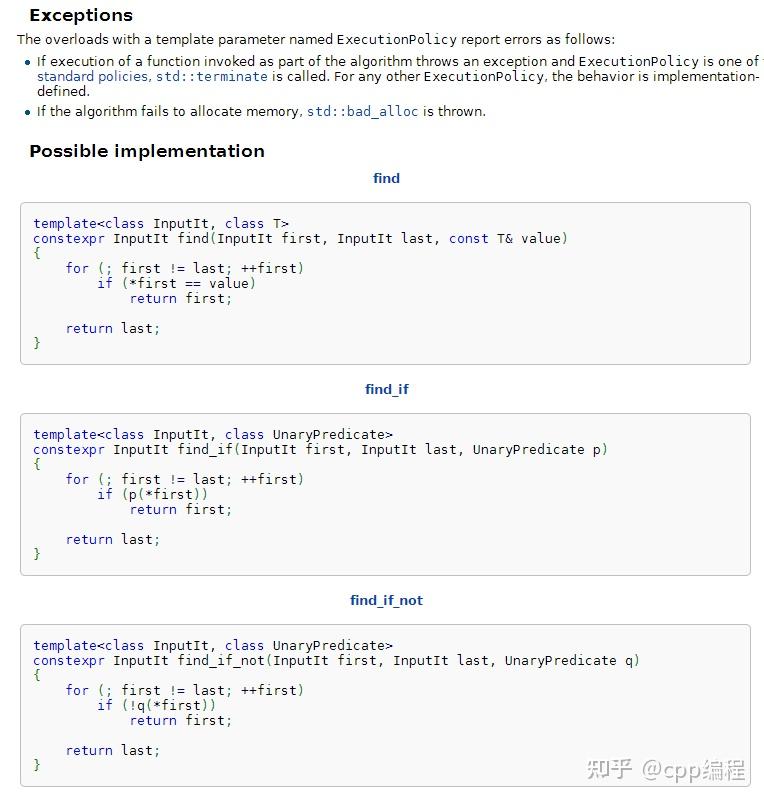
Task: Click inside the find_if code block
Action: tap(385, 494)
